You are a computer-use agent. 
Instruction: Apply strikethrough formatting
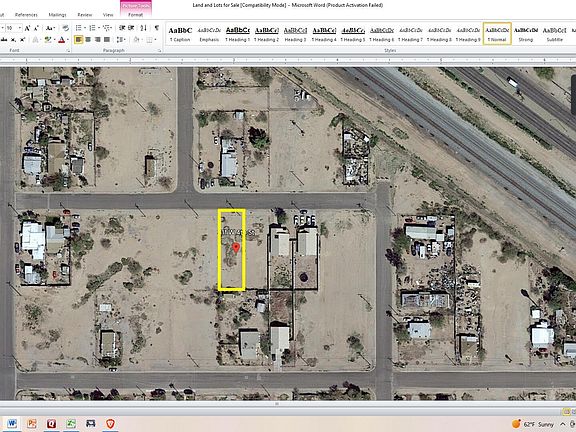4,40
